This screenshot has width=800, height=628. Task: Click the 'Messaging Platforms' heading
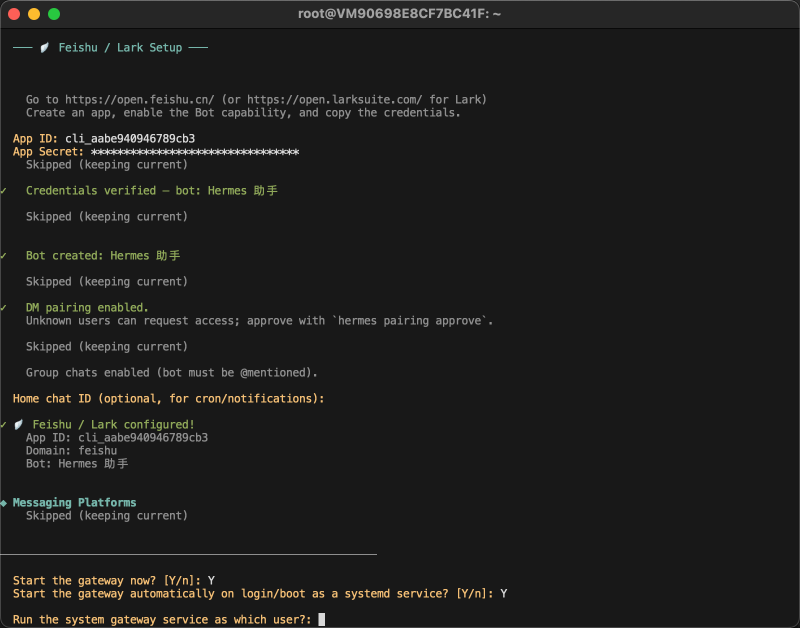(74, 503)
